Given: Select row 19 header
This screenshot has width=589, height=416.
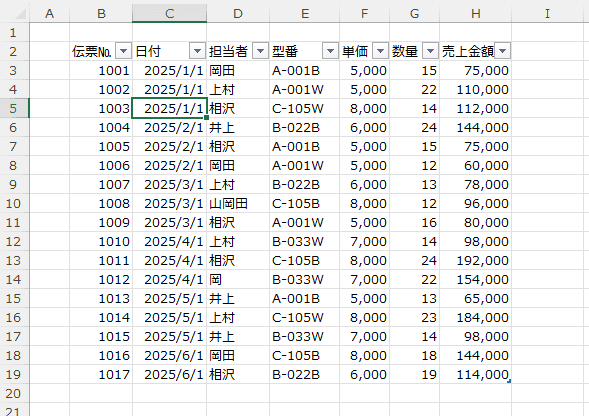Looking at the screenshot, I should (14, 374).
